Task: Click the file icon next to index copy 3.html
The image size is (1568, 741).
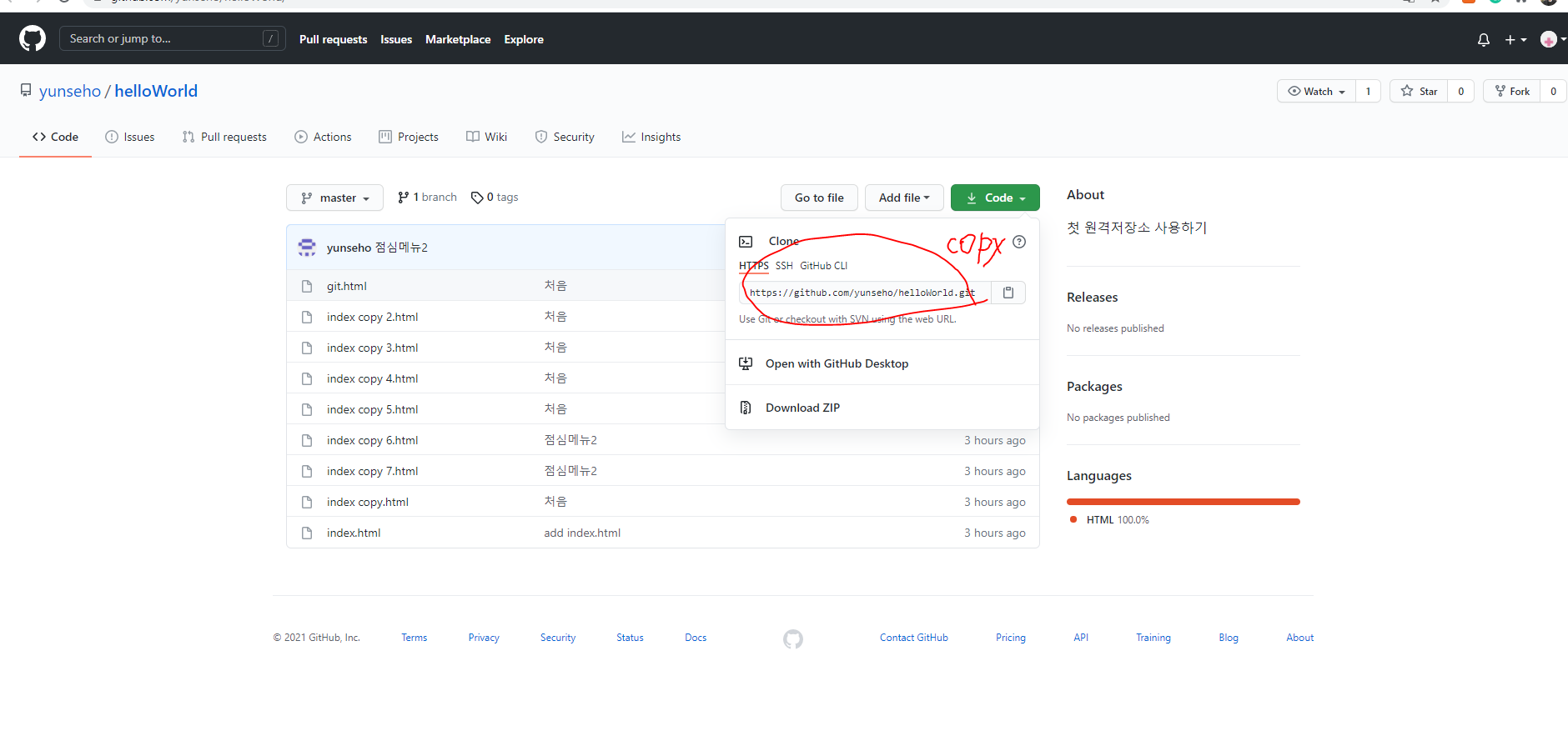Action: (307, 348)
